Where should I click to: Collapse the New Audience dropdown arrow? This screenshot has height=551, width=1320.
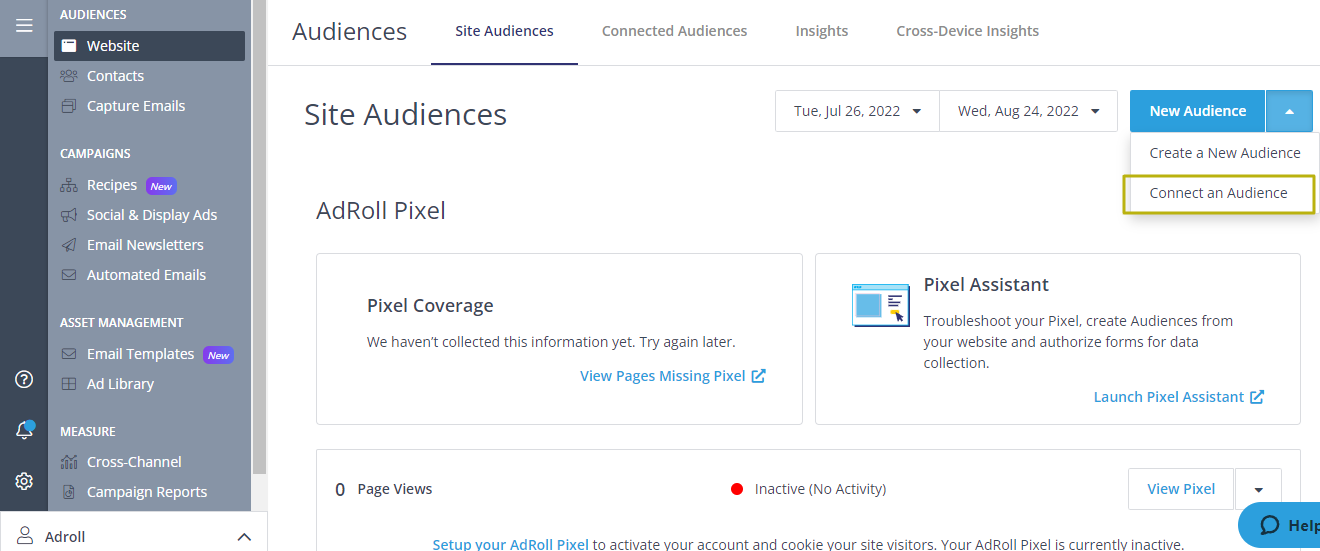tap(1290, 111)
